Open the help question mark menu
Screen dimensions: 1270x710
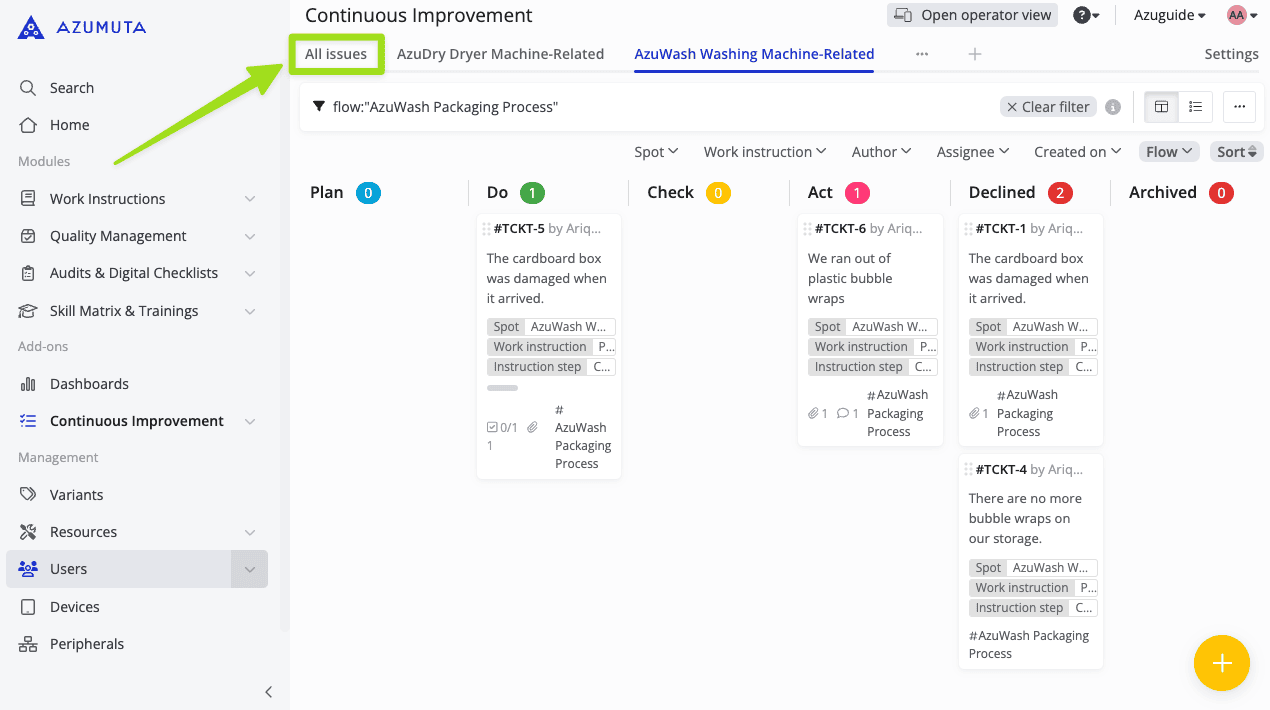(1085, 15)
